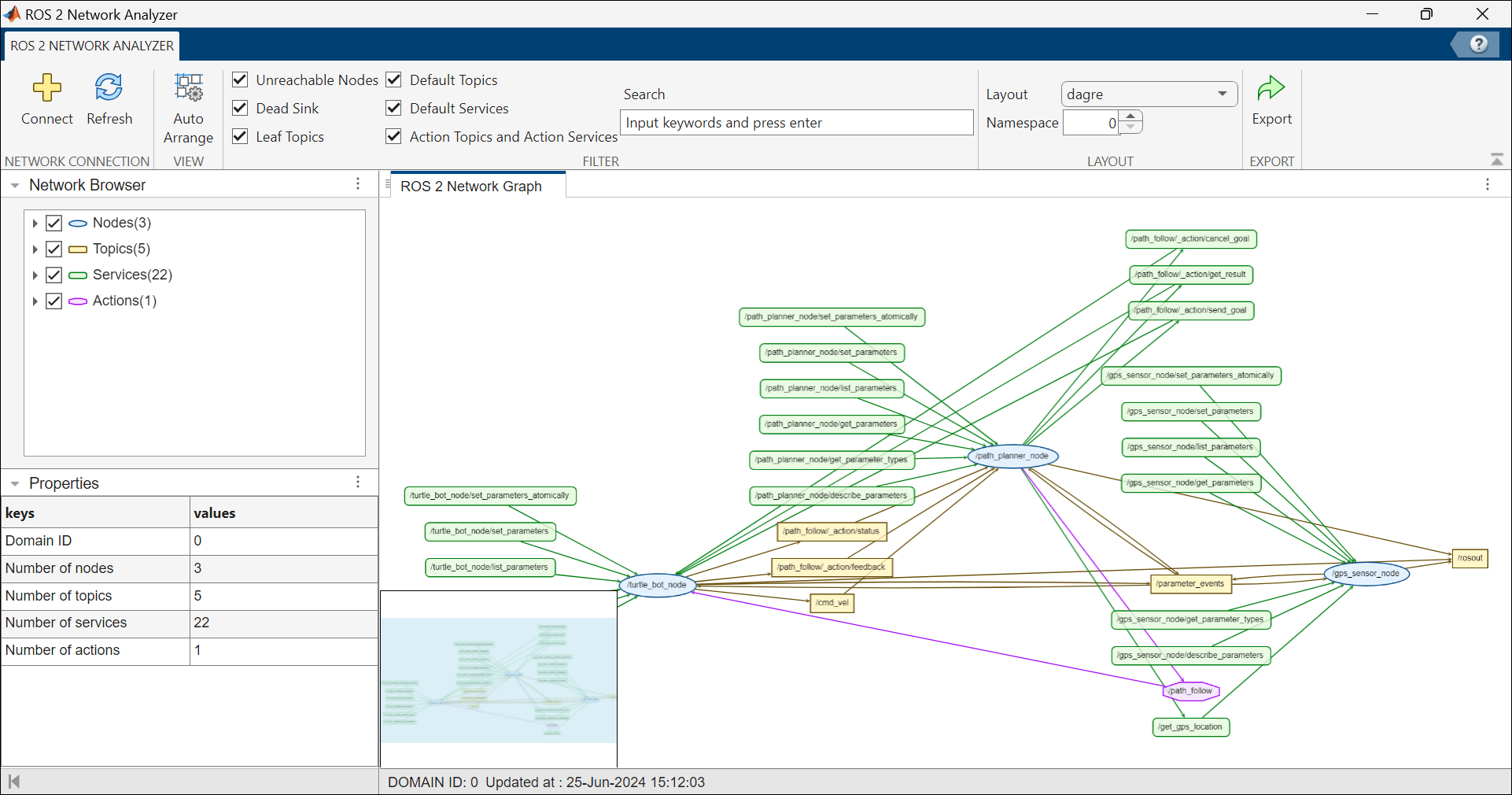Increment the Namespace value
This screenshot has height=795, width=1512.
(x=1130, y=116)
